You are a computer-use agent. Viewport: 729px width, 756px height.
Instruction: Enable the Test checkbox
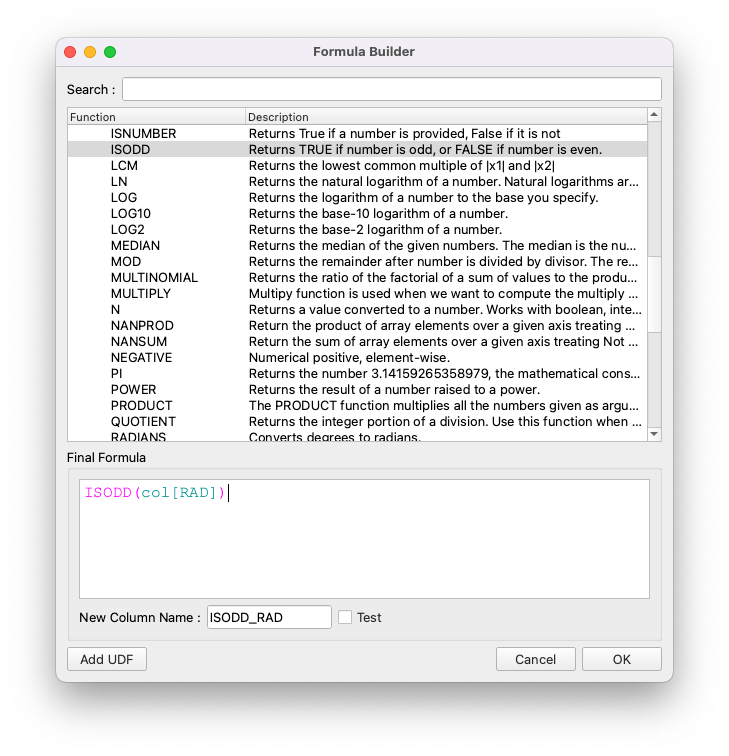345,617
